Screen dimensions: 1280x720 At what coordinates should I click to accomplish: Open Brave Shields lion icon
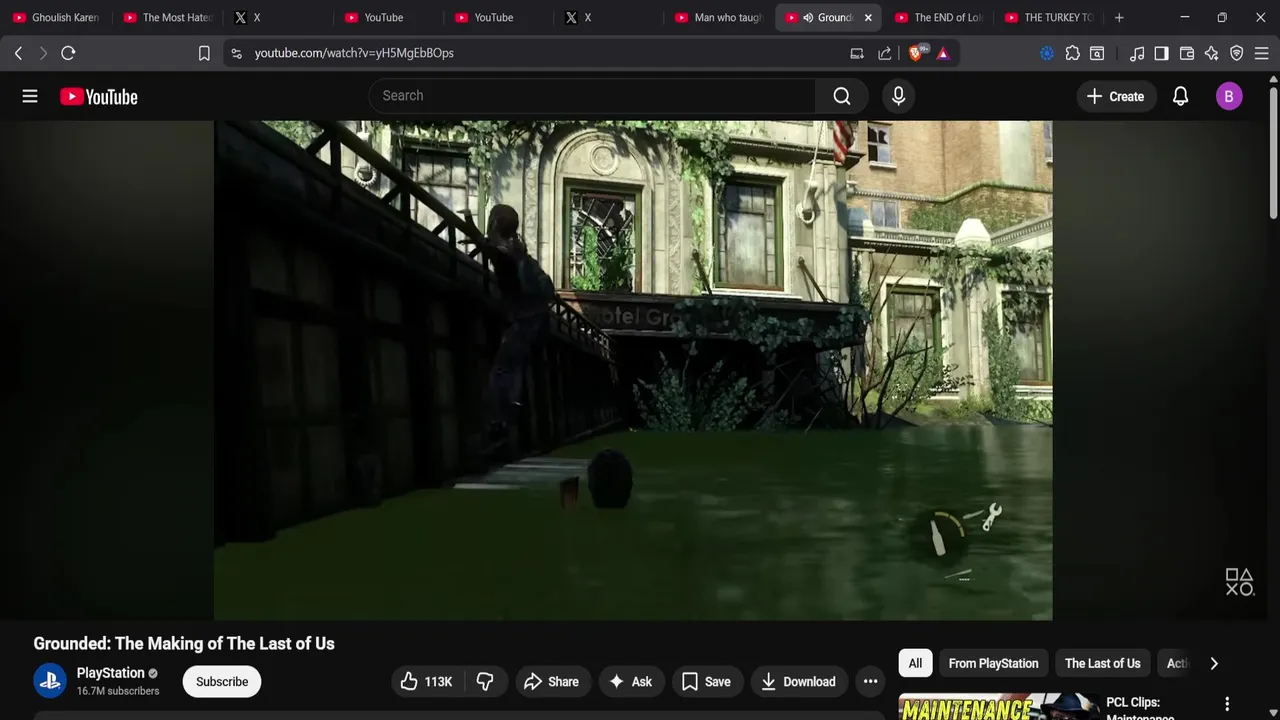916,53
